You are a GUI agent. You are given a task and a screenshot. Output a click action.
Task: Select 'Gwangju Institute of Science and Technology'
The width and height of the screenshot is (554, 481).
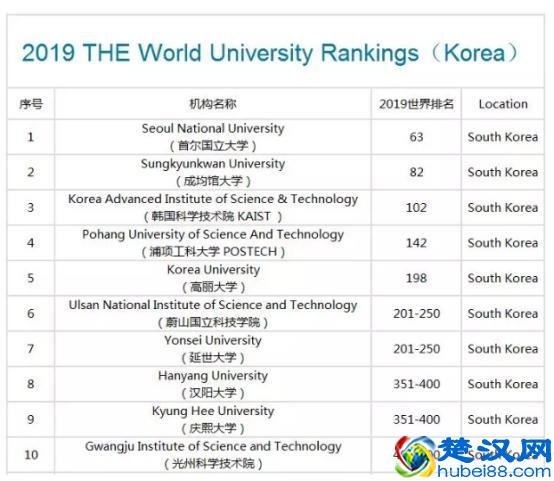coord(213,447)
